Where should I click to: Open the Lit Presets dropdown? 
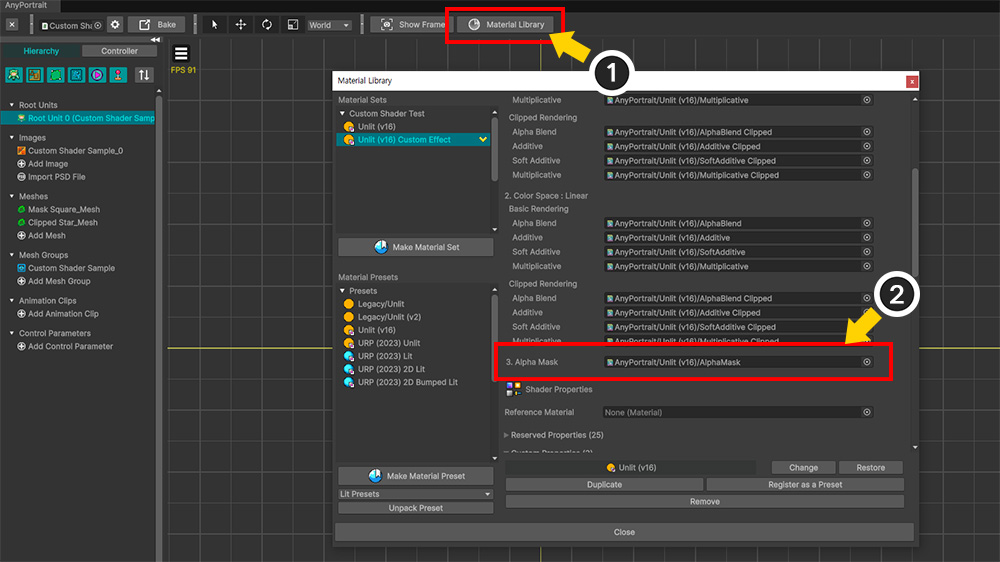[x=415, y=494]
